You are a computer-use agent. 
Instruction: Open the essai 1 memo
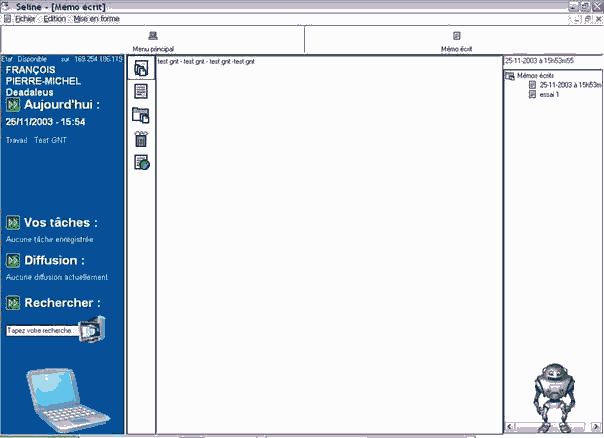(549, 94)
